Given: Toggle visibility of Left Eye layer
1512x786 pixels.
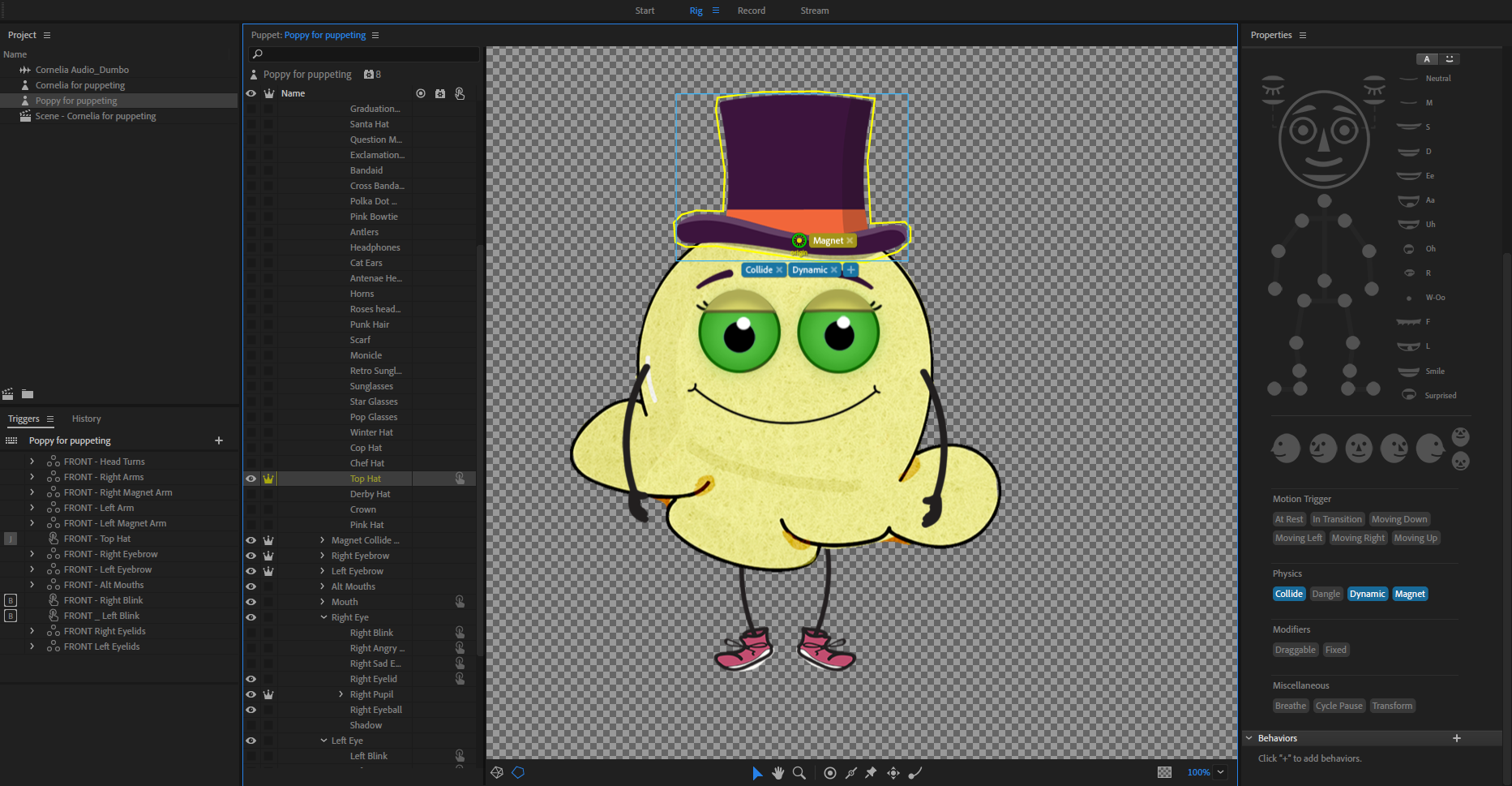Looking at the screenshot, I should [251, 741].
